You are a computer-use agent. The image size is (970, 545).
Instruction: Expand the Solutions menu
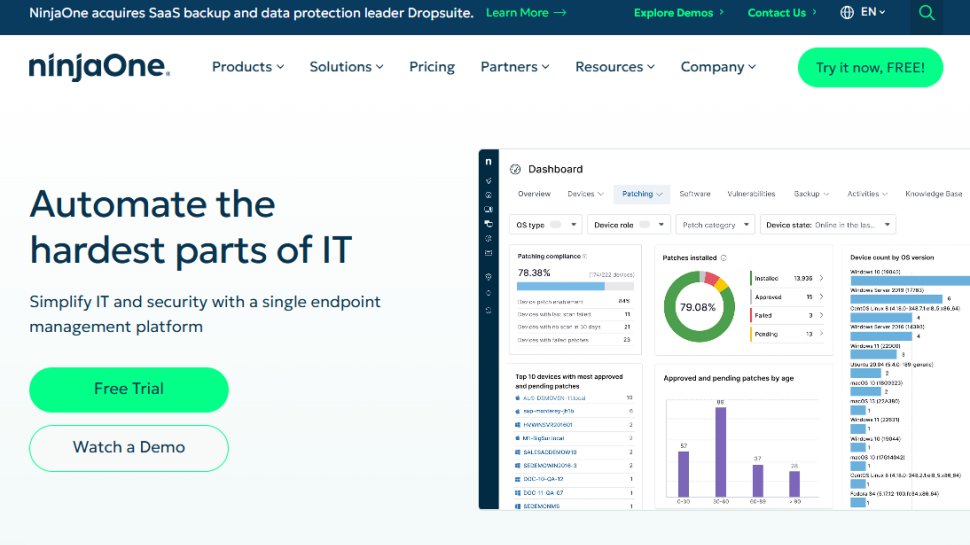346,67
